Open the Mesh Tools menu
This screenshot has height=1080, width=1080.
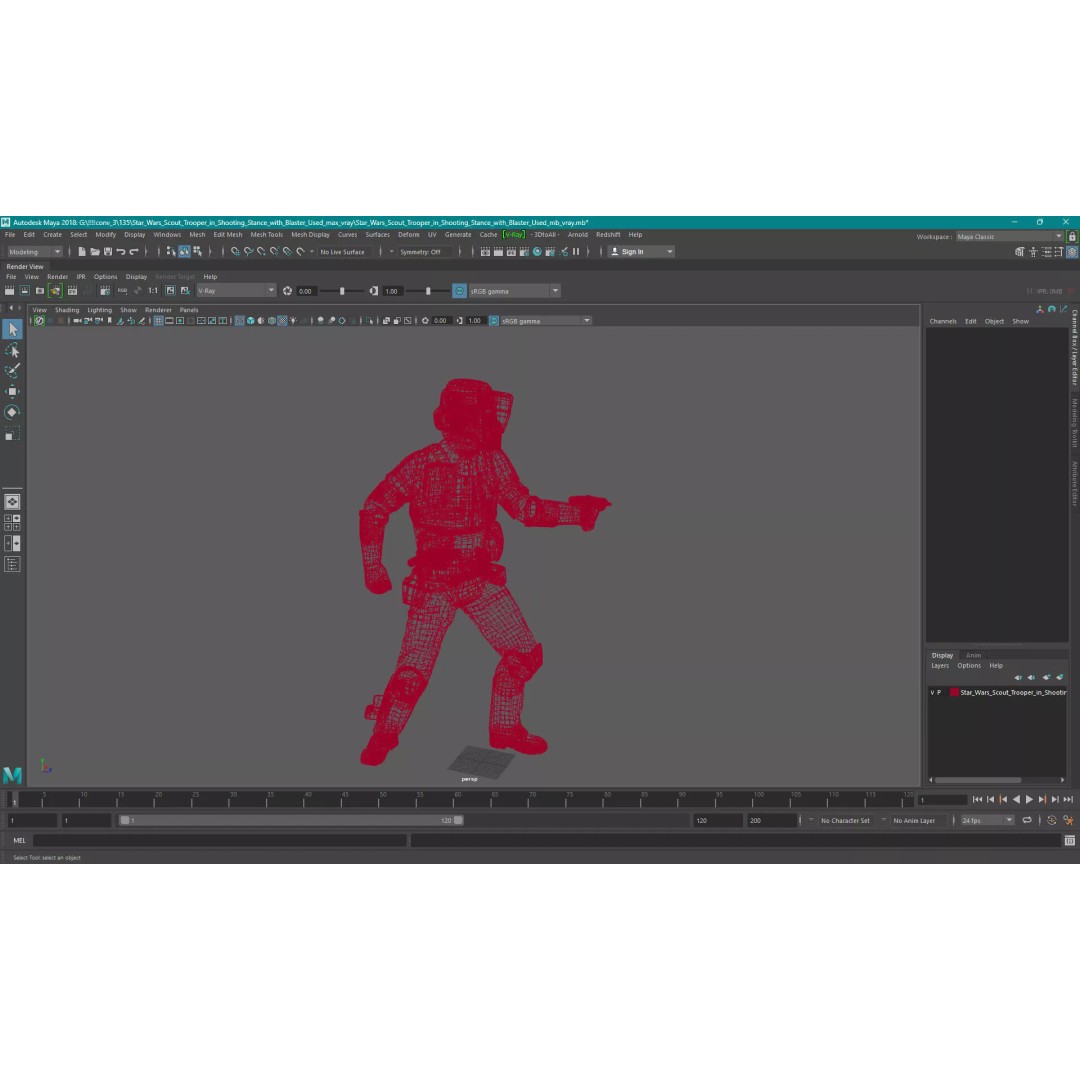pos(267,235)
